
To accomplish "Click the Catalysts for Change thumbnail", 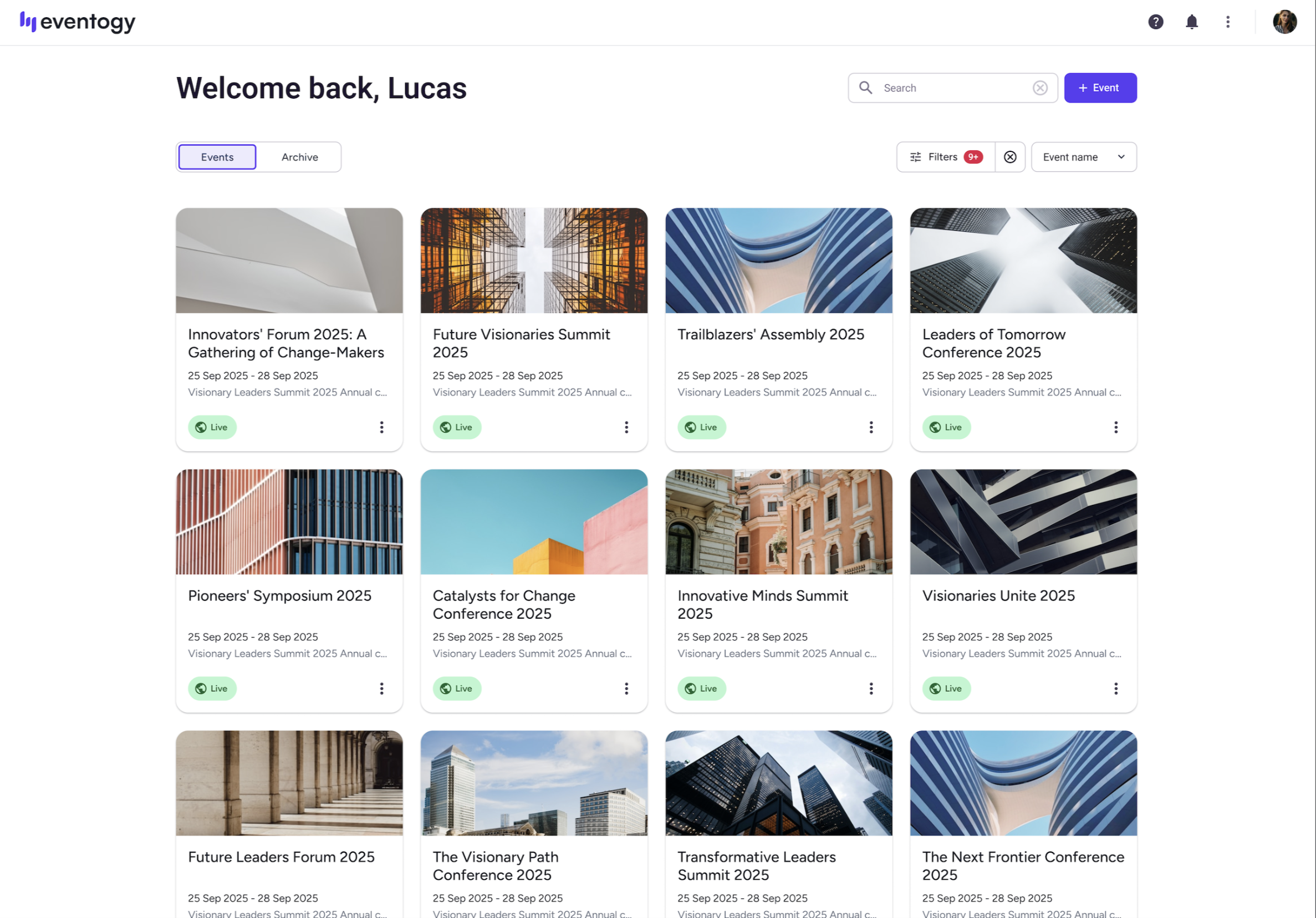I will pos(534,522).
